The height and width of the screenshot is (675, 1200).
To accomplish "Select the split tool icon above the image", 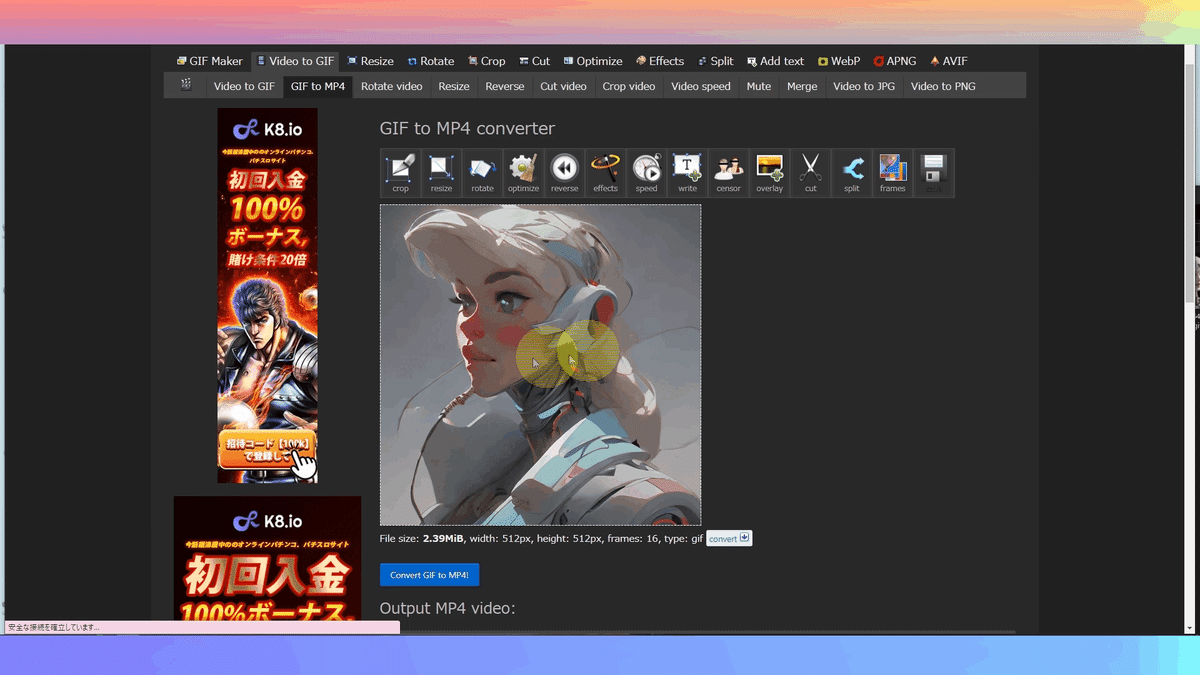I will pos(851,173).
